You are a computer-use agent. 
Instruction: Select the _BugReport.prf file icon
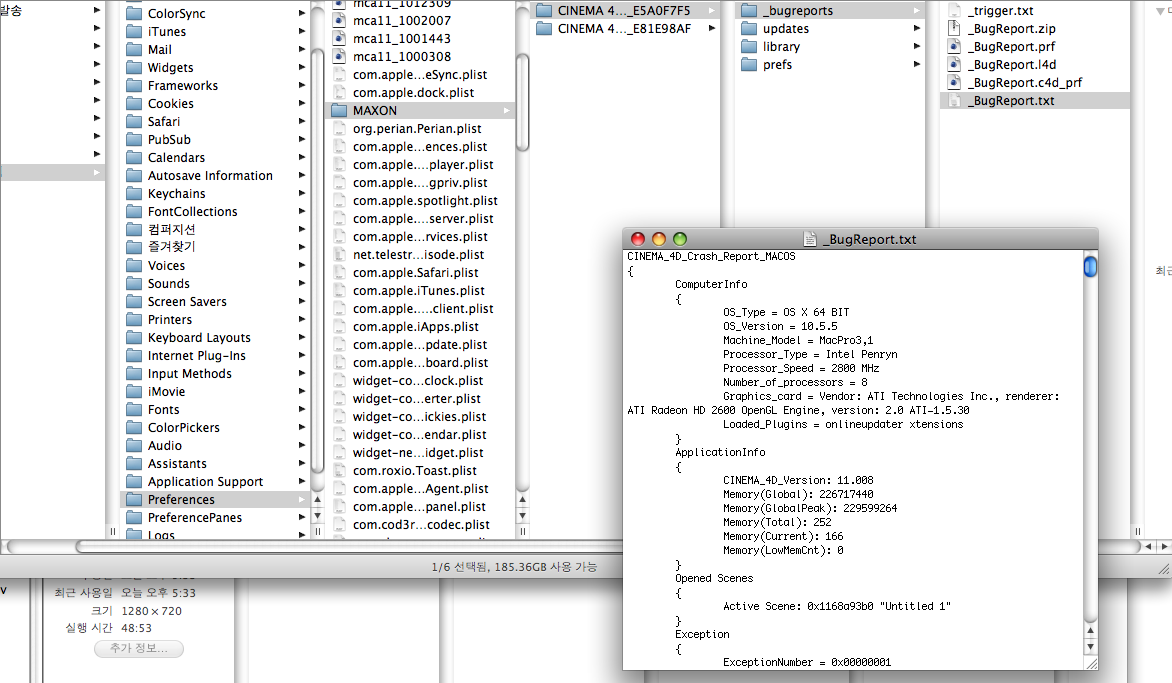pos(954,46)
